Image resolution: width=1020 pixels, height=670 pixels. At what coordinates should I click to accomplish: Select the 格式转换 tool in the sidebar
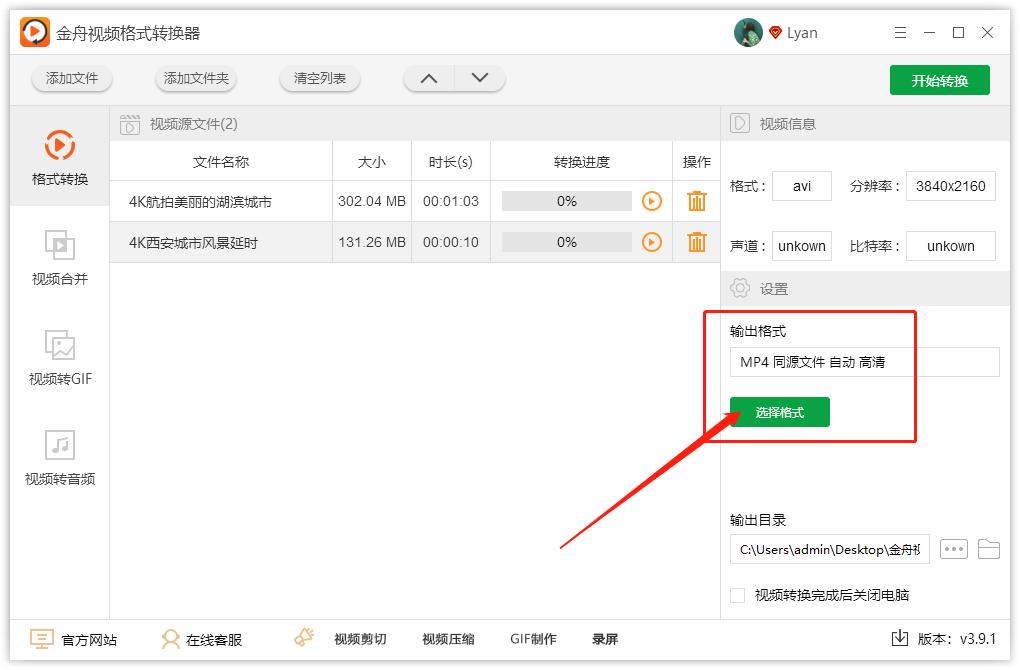tap(60, 158)
